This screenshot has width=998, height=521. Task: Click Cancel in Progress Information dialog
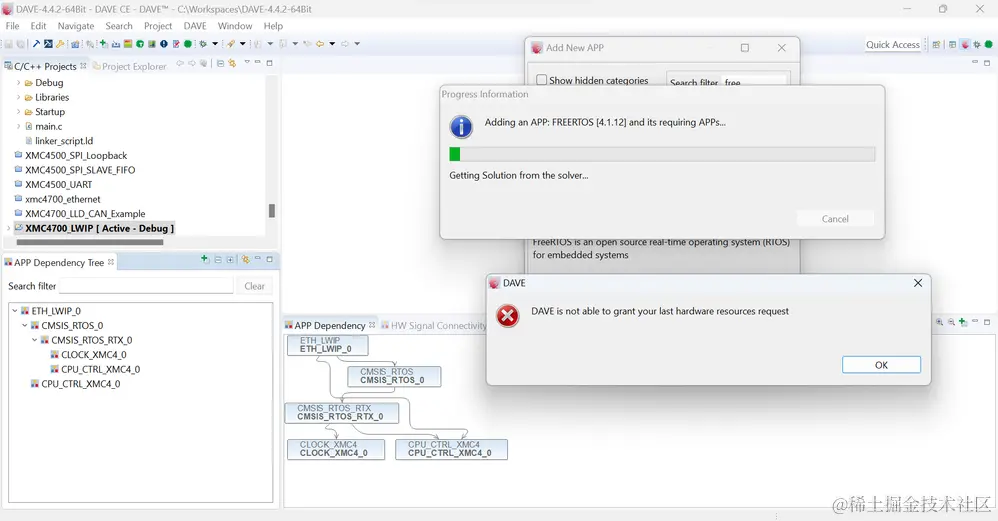click(834, 219)
